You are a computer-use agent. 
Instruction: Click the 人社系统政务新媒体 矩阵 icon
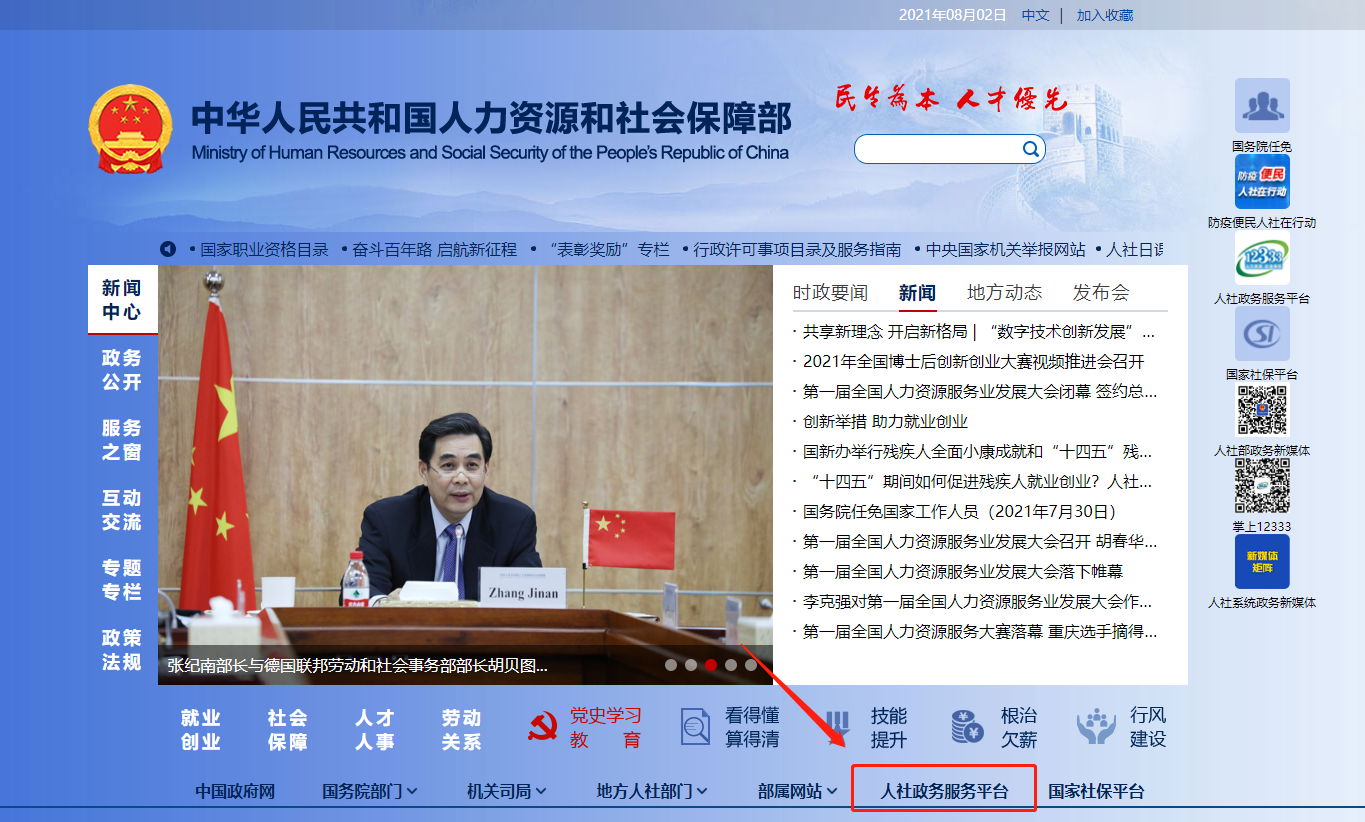click(1262, 561)
